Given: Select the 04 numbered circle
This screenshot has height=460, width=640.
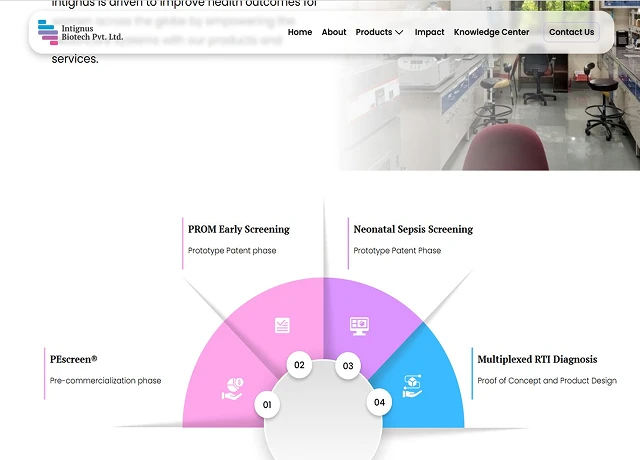Looking at the screenshot, I should click(380, 402).
